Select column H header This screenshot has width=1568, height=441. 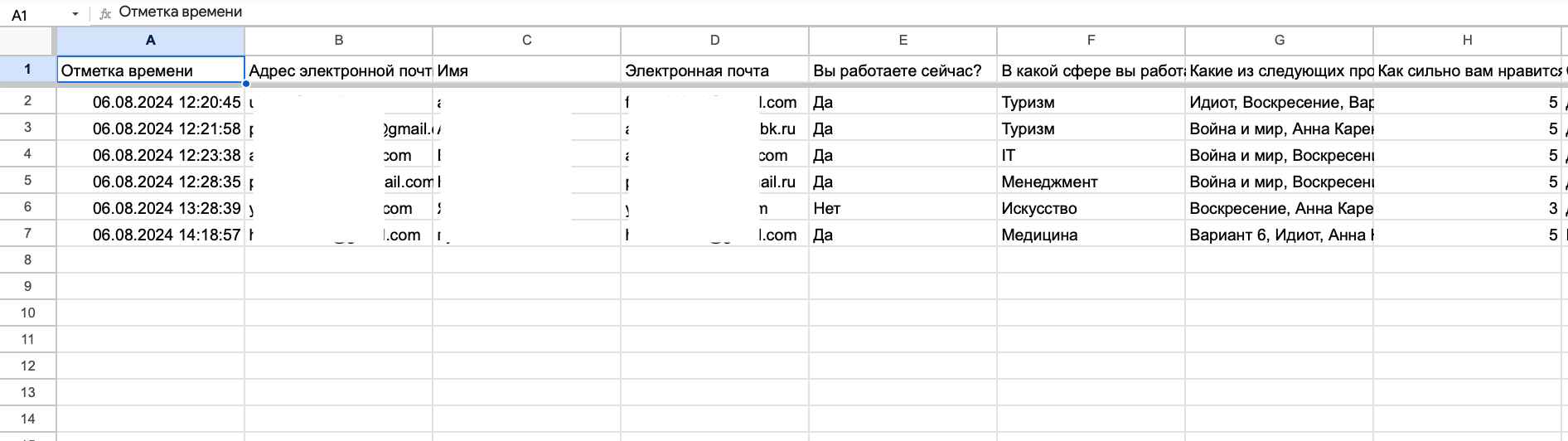pyautogui.click(x=1467, y=41)
